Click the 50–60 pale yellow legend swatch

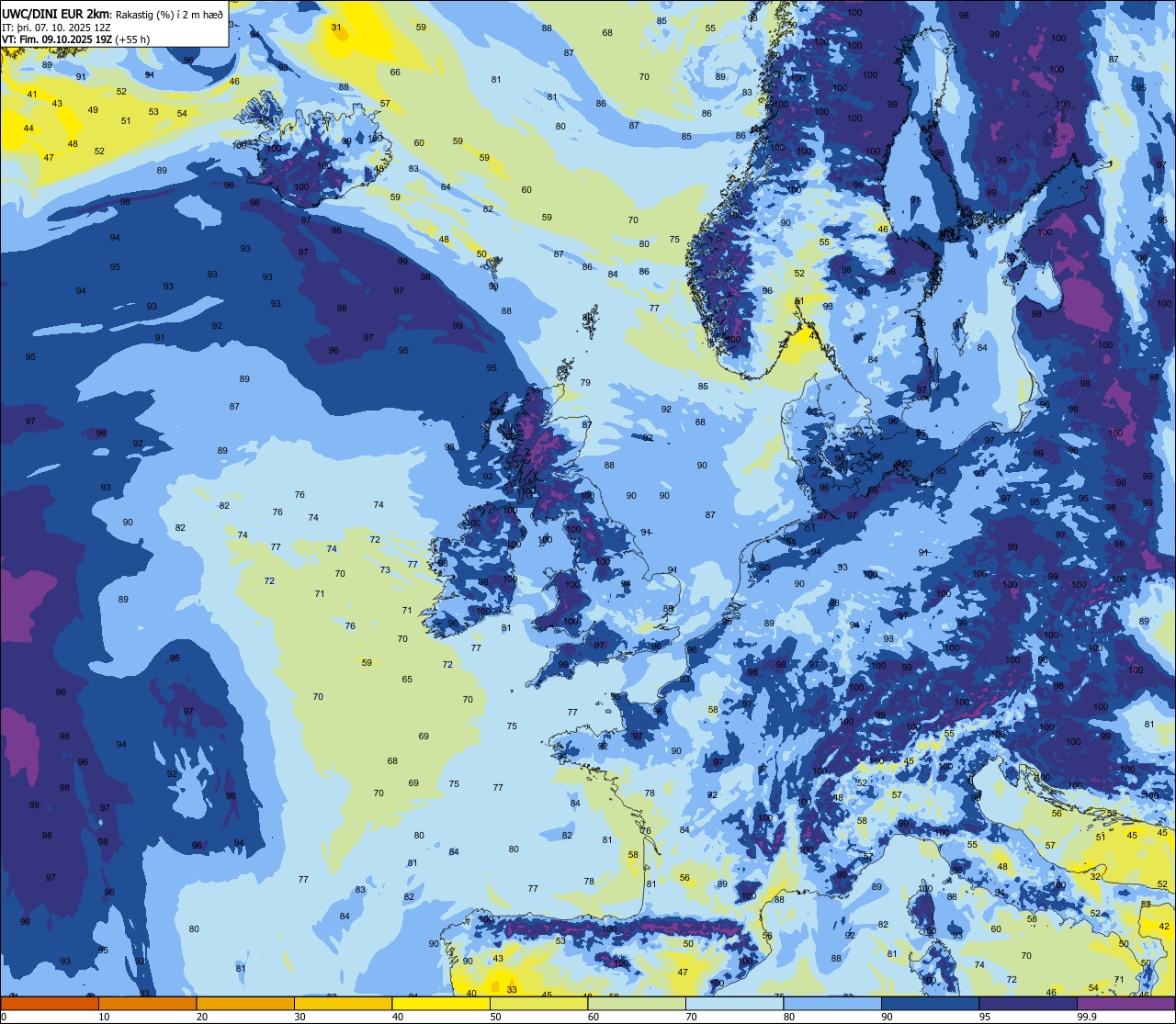pyautogui.click(x=538, y=1003)
